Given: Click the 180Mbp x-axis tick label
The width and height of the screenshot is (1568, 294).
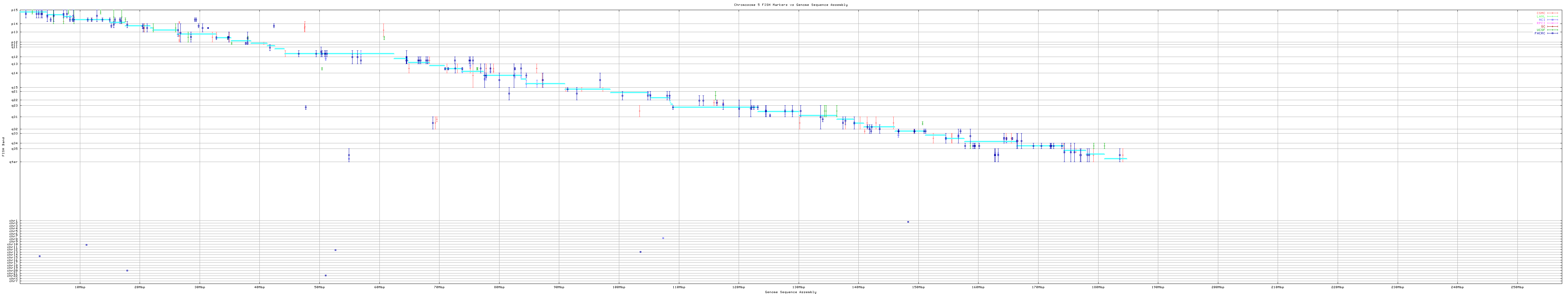Looking at the screenshot, I should coord(1098,287).
